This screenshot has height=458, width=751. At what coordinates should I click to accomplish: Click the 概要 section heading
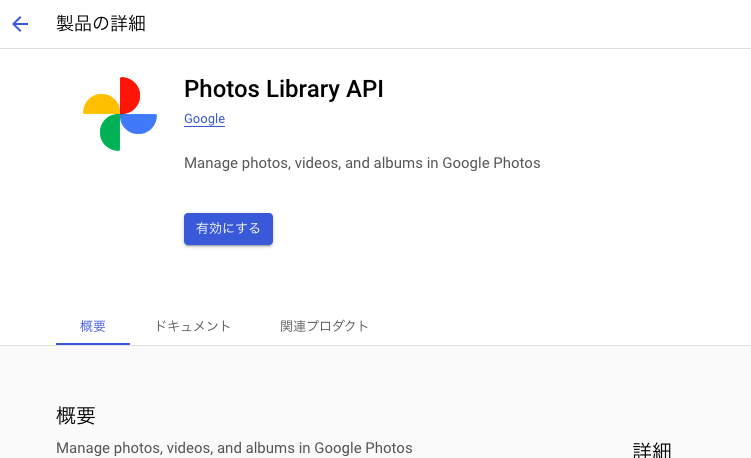coord(76,415)
